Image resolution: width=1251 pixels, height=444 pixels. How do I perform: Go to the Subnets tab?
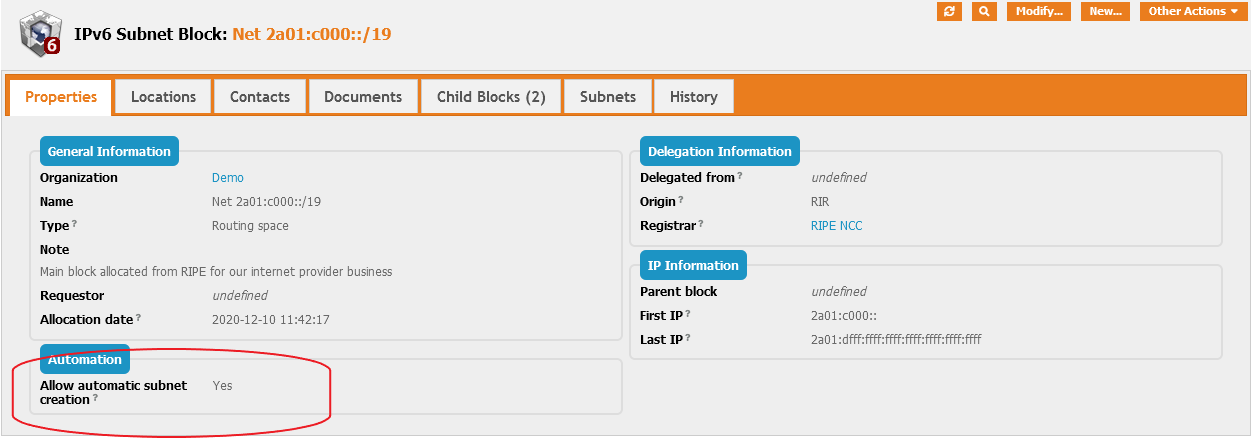tap(608, 97)
